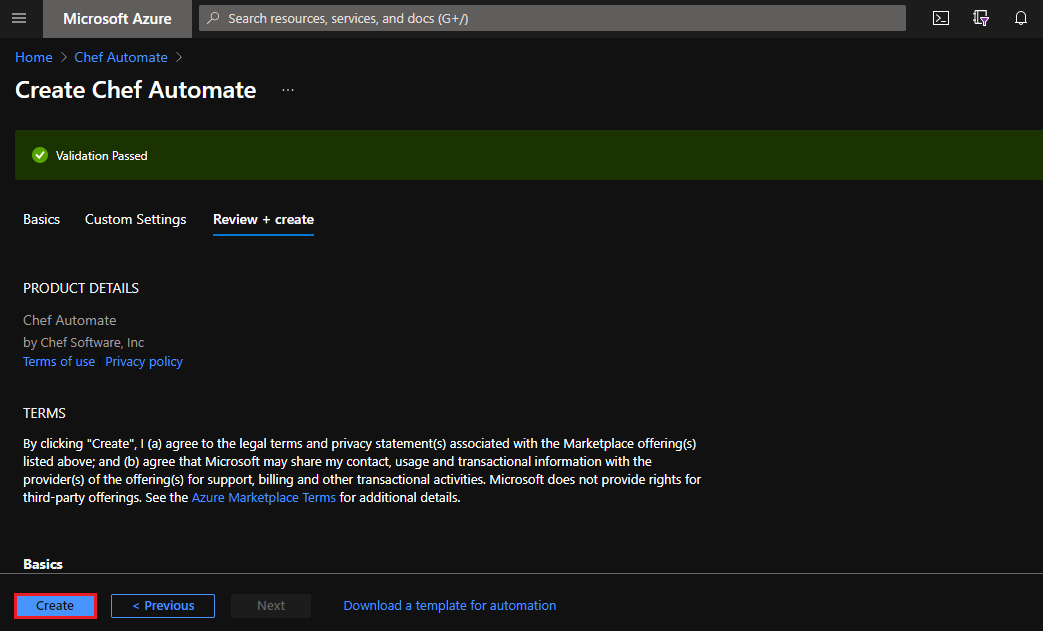Click the green Validation Passed checkmark
Viewport: 1043px width, 631px height.
click(x=39, y=155)
